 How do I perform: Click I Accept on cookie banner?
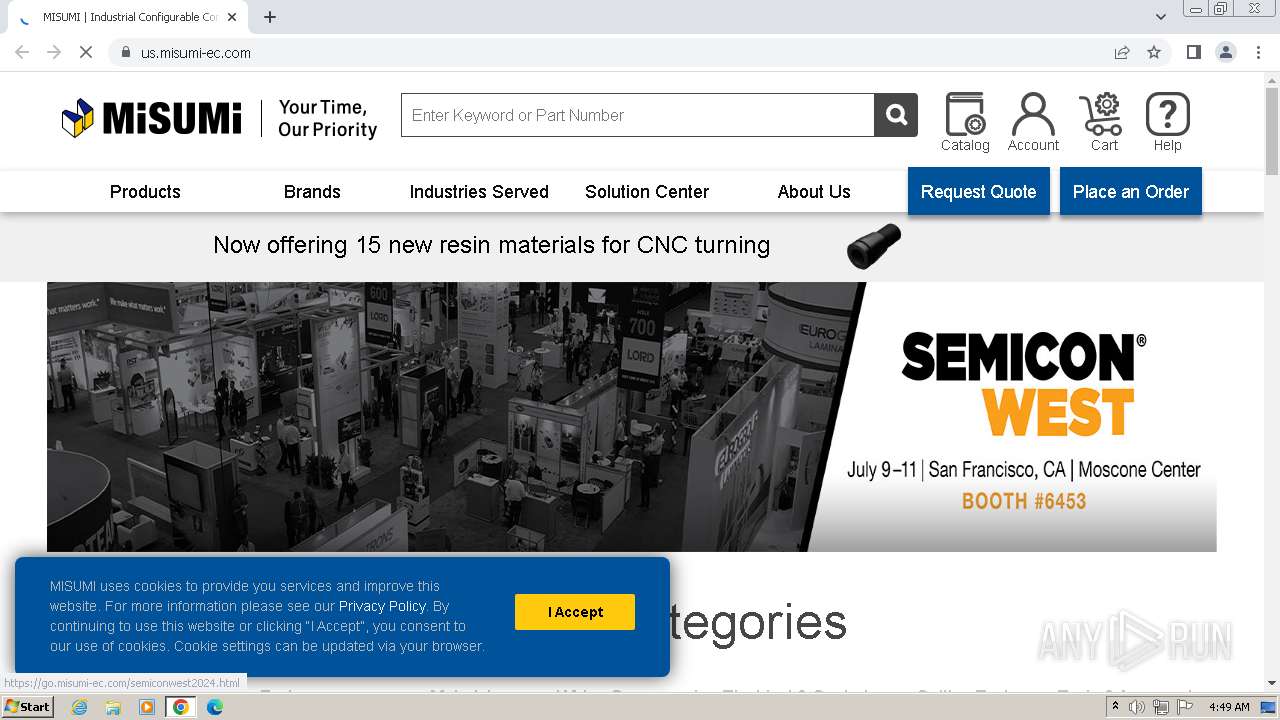coord(575,612)
